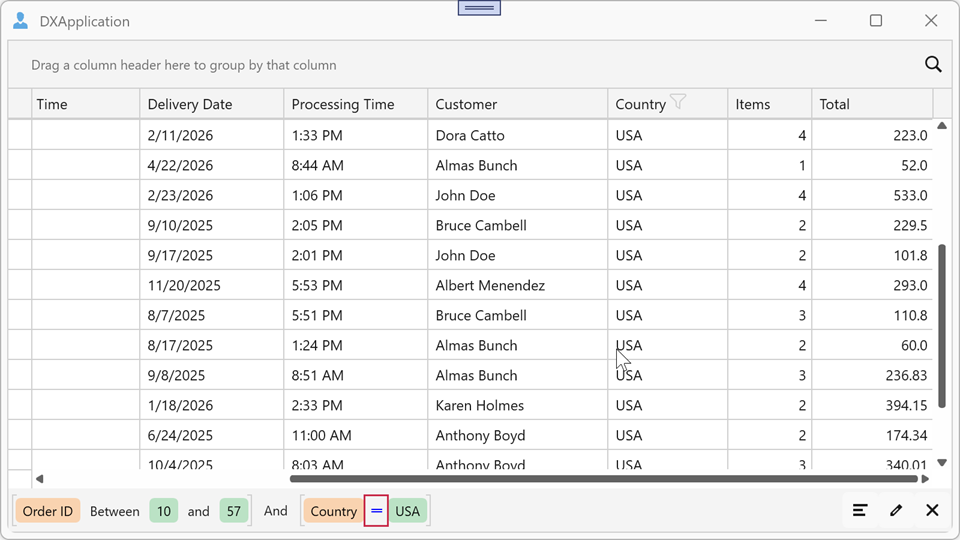
Task: Select delivery date 4/22/2026 cell
Action: click(212, 165)
